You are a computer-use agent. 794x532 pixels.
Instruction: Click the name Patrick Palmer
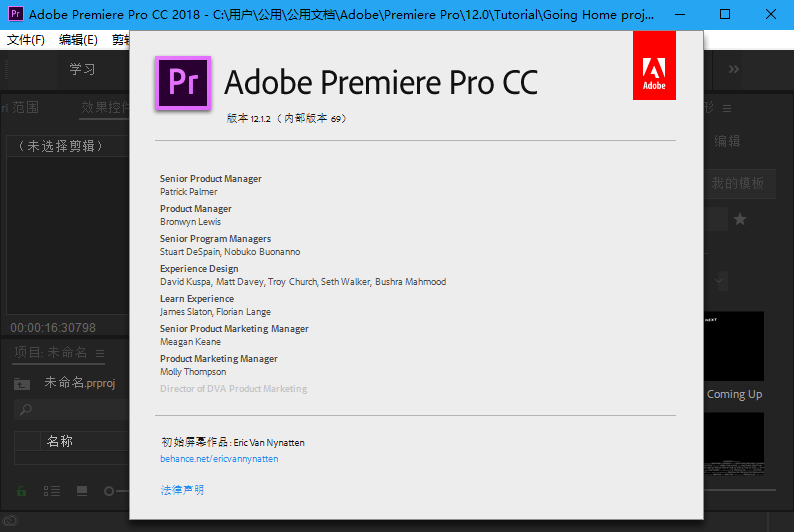pos(188,192)
